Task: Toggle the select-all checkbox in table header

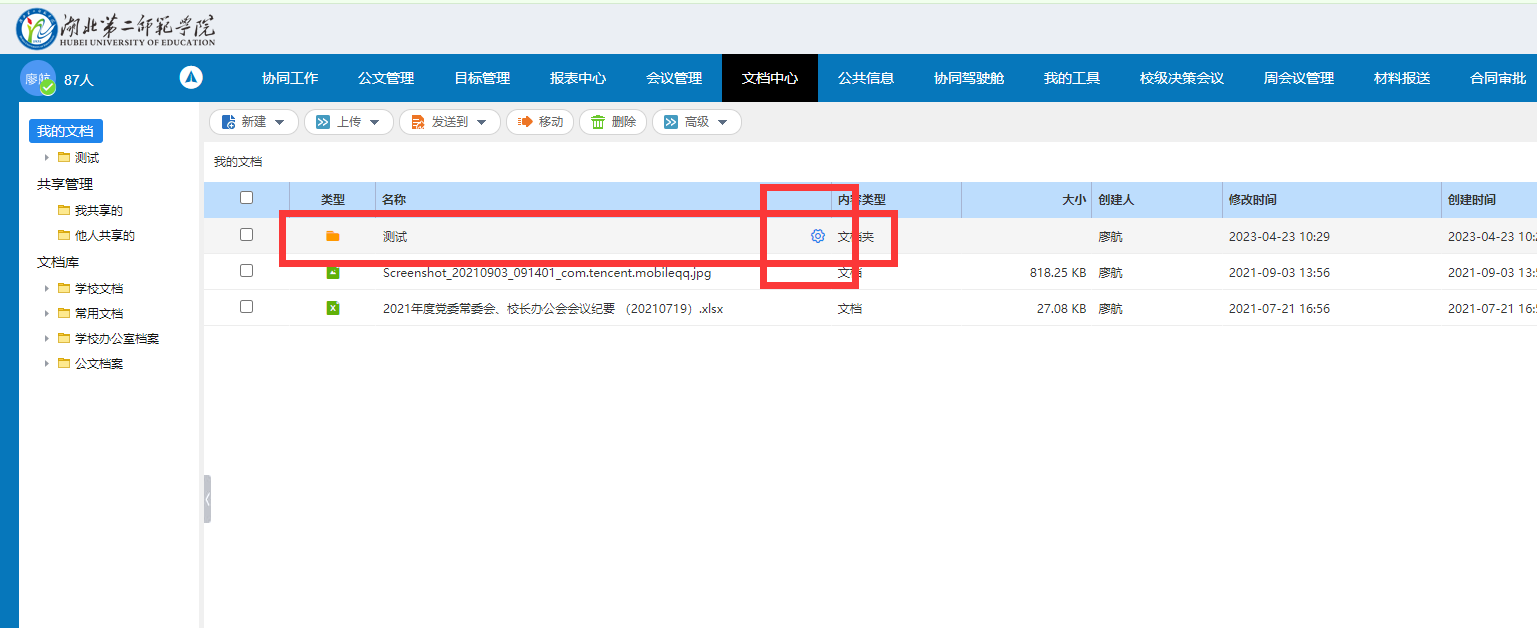Action: (246, 198)
